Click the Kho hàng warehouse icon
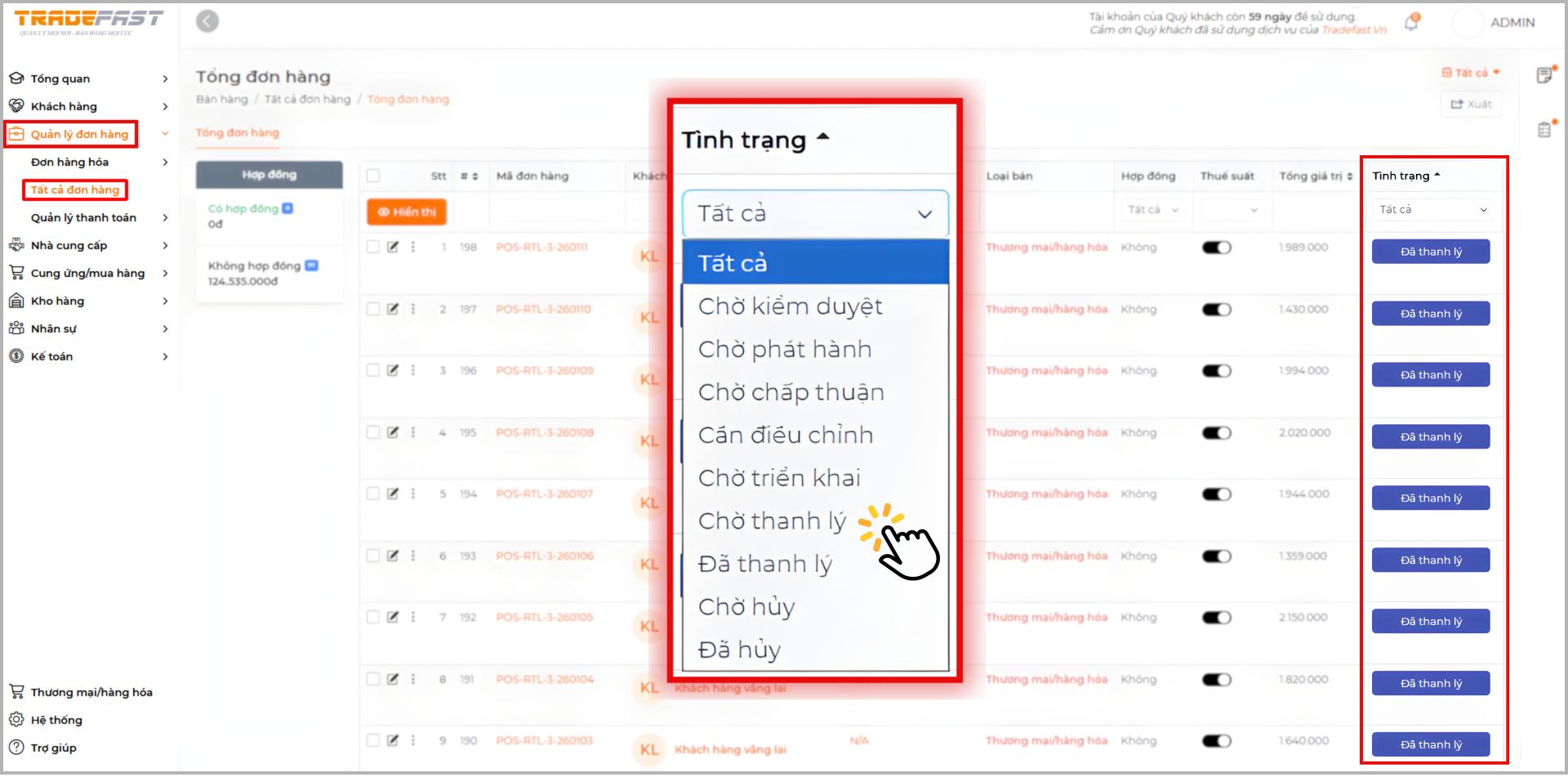The height and width of the screenshot is (777, 1568). click(x=16, y=301)
